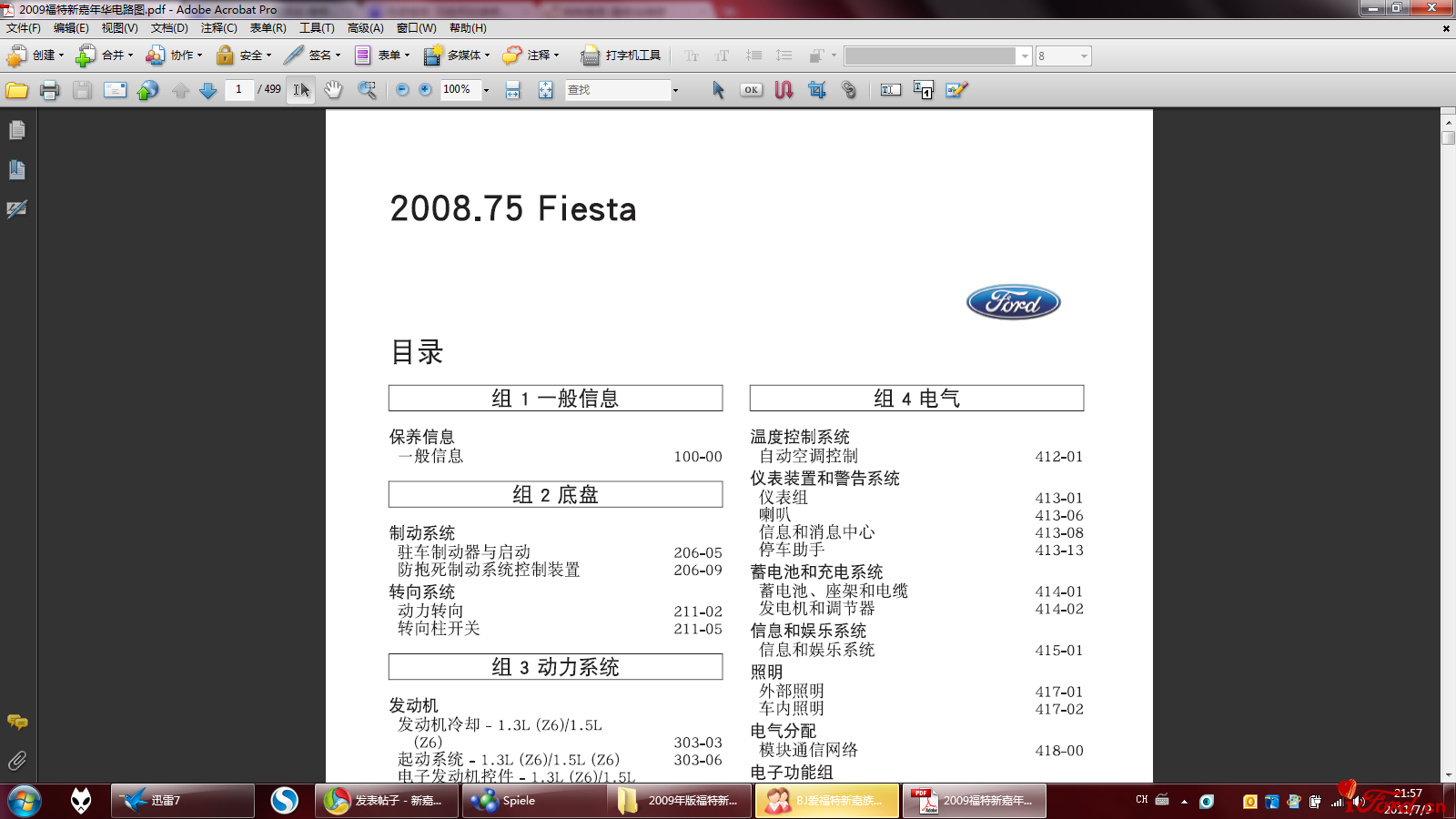This screenshot has height=819, width=1456.
Task: Click the vertical scrollbar thumb
Action: pos(1448,138)
